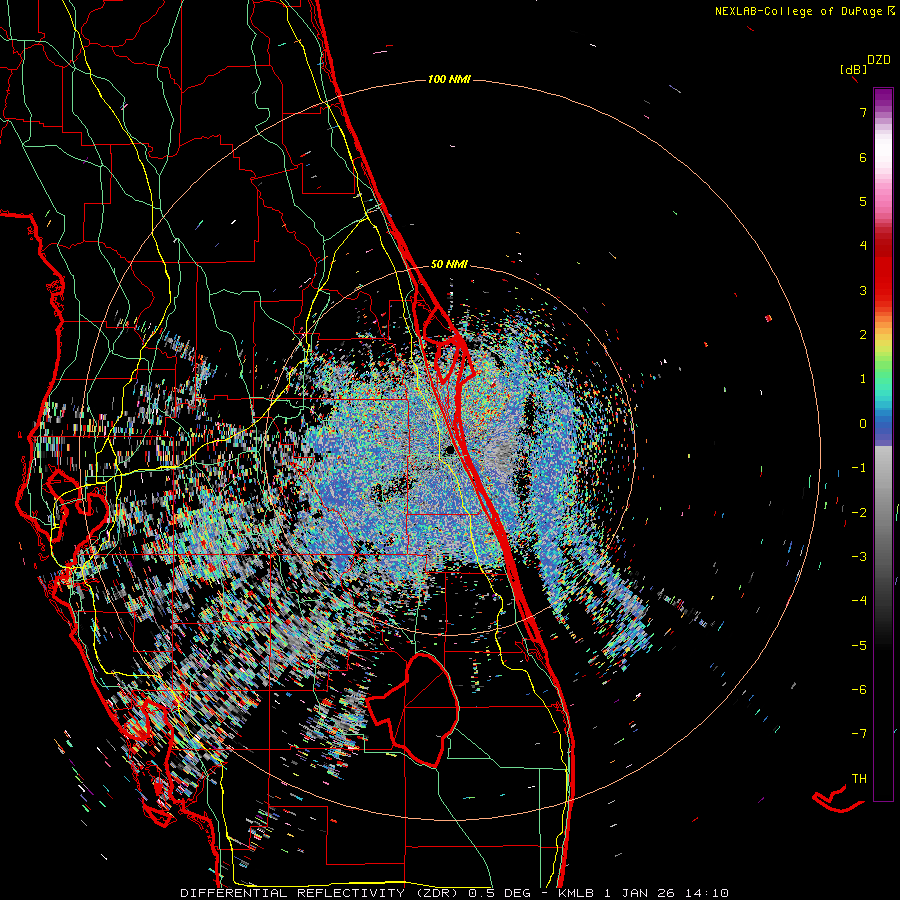
Task: Click the -7 value on the scale
Action: pyautogui.click(x=859, y=734)
